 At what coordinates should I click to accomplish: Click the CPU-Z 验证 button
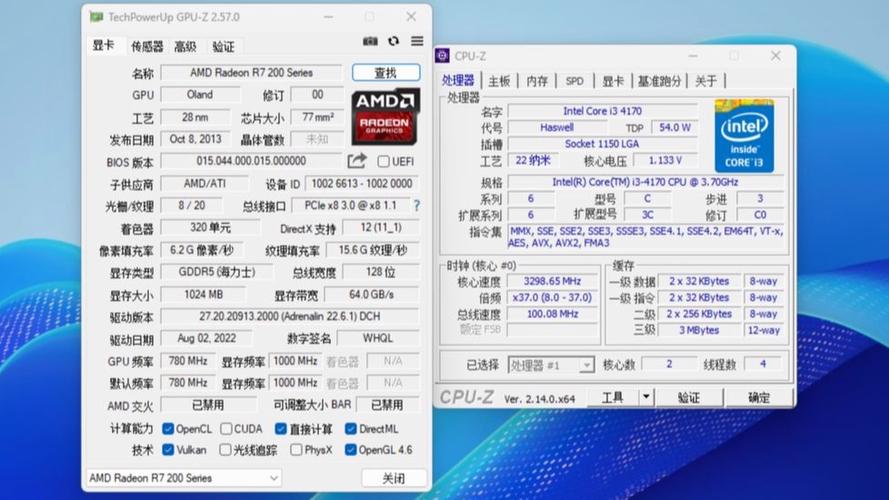tap(689, 397)
